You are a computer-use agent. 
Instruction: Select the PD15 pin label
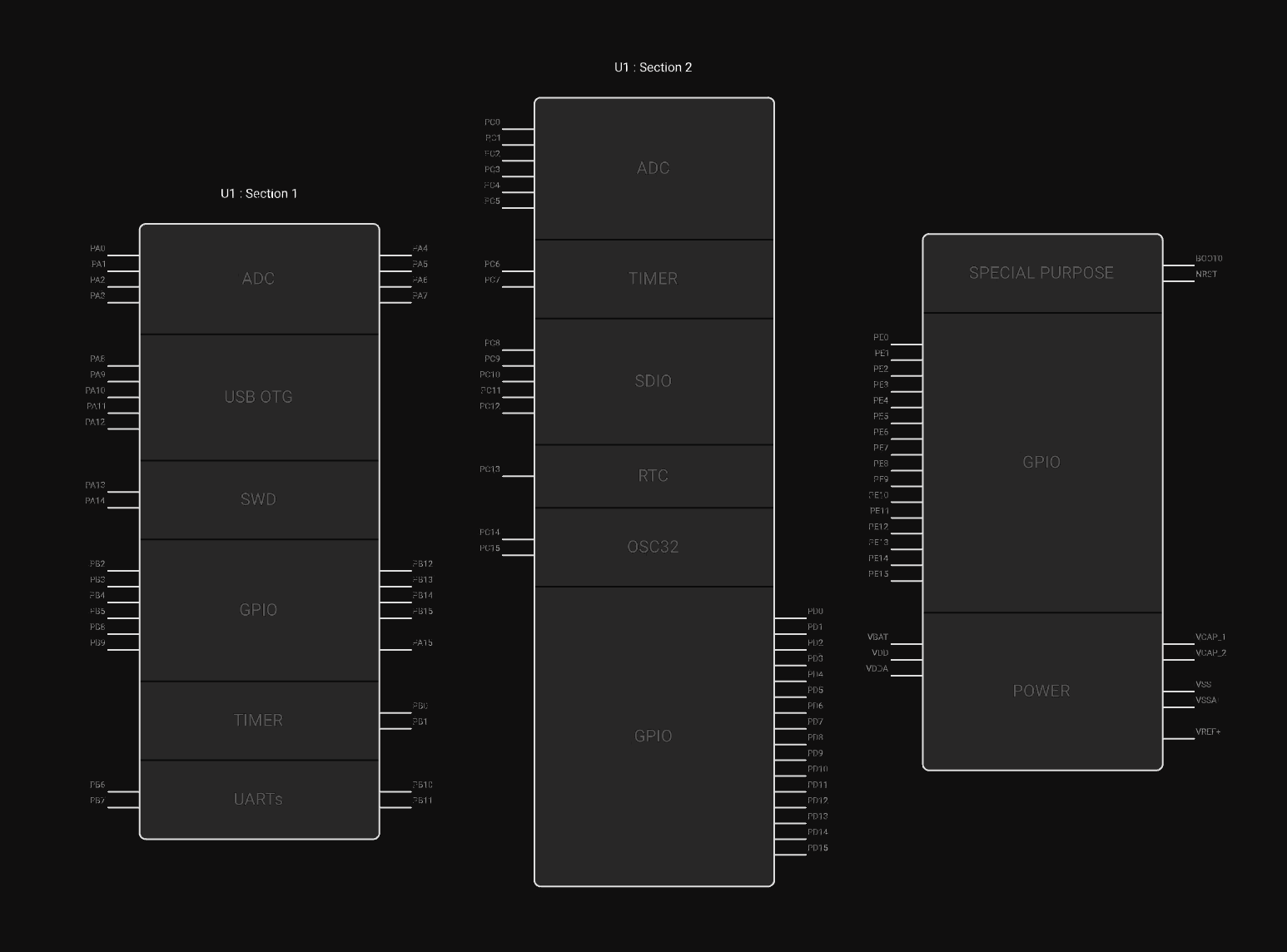[817, 849]
